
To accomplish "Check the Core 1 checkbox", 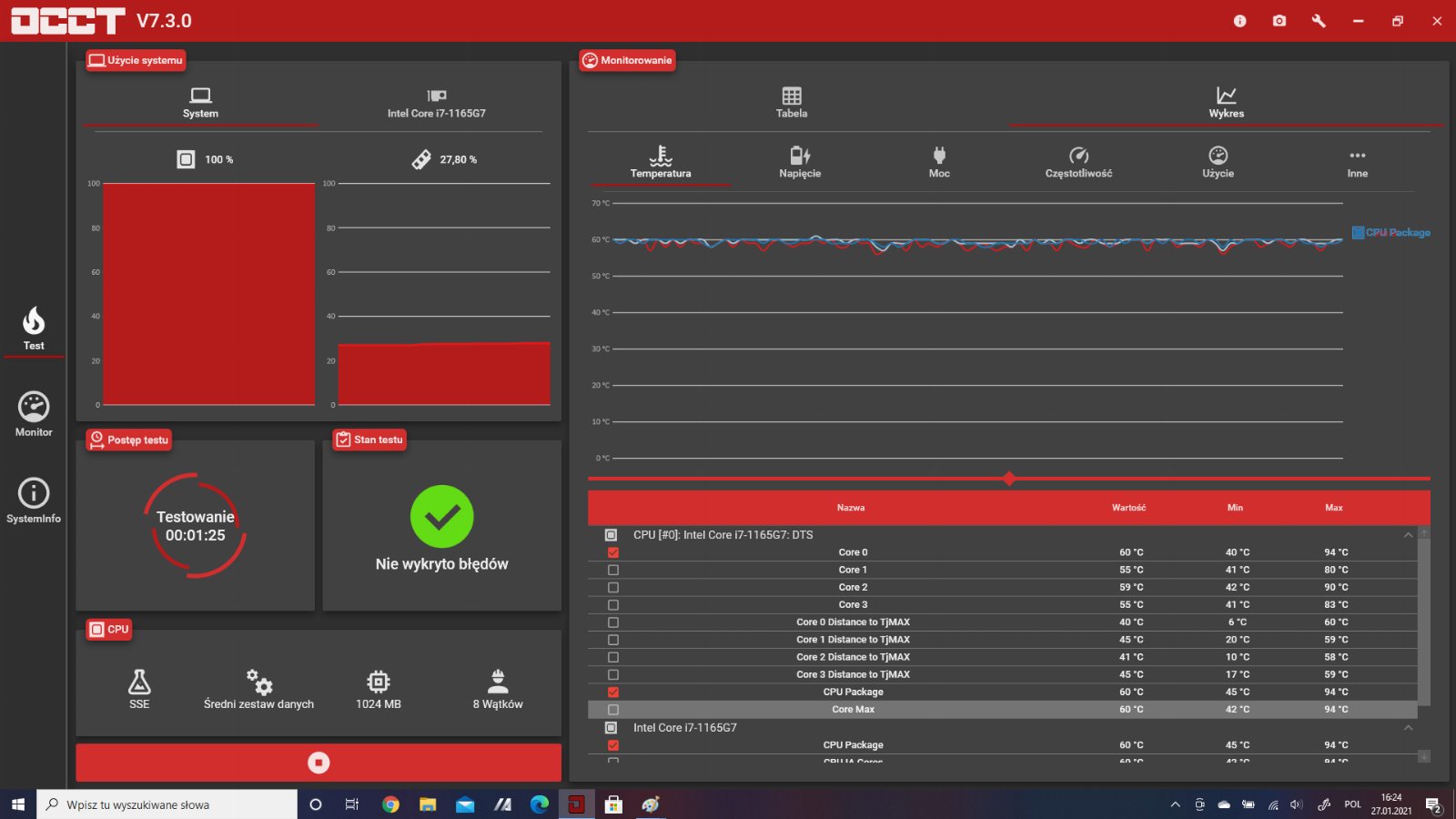I will (613, 570).
